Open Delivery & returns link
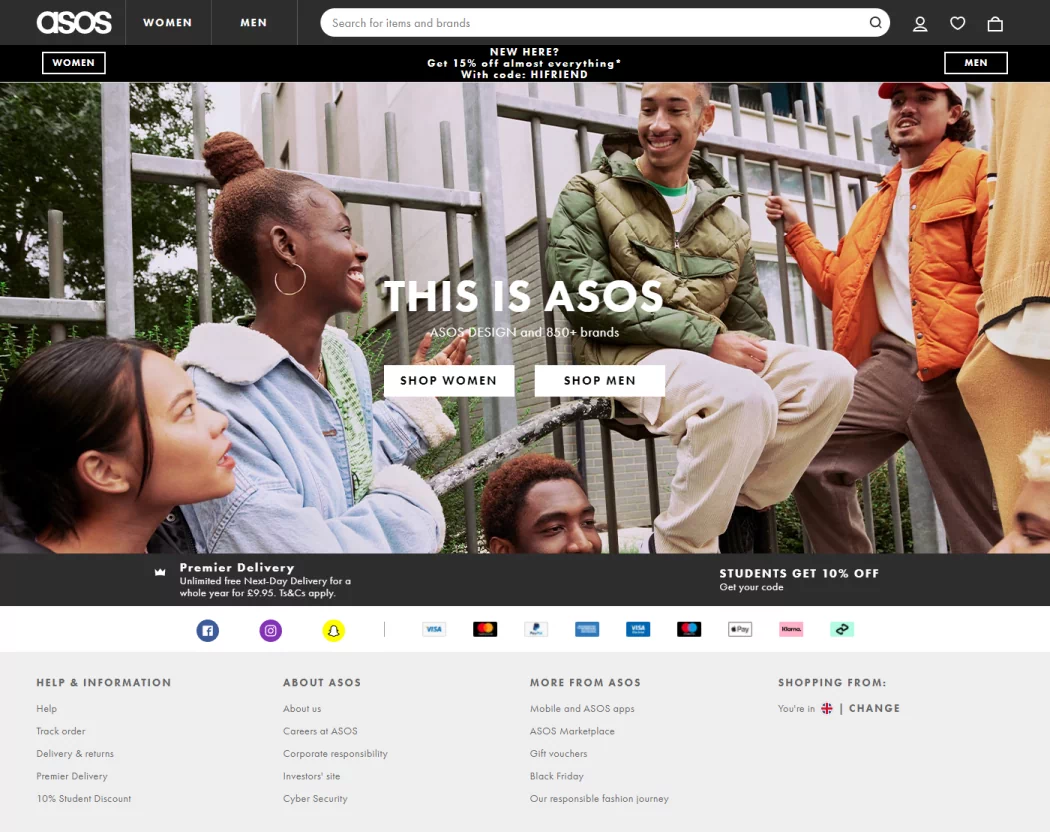 click(x=75, y=754)
